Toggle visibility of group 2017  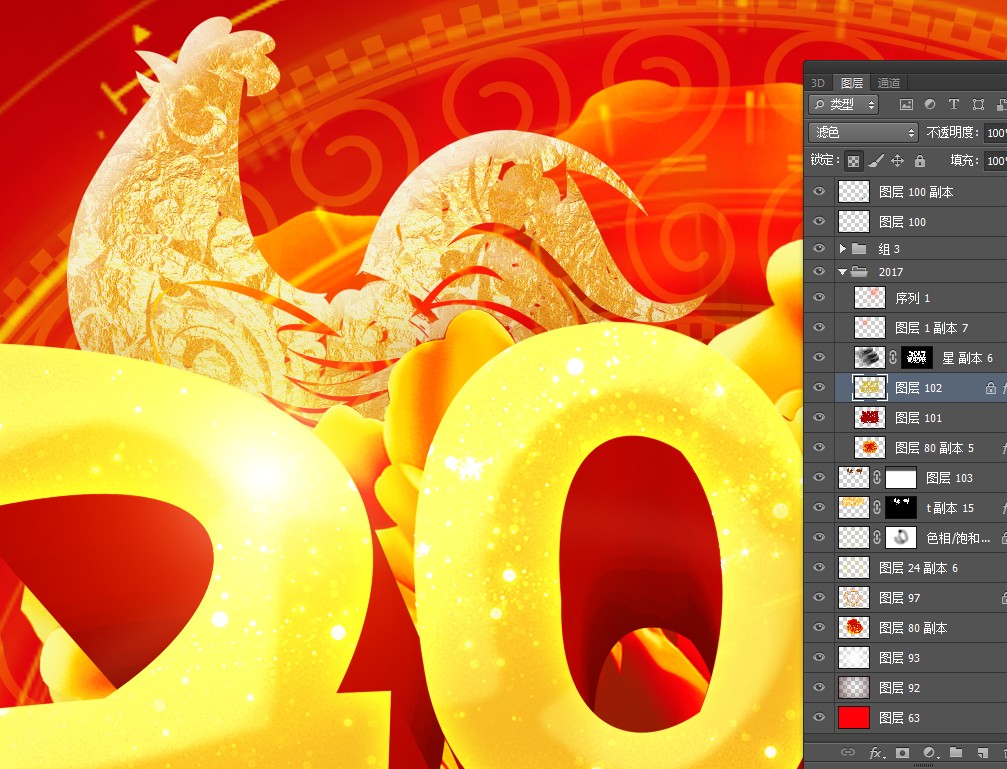click(819, 272)
